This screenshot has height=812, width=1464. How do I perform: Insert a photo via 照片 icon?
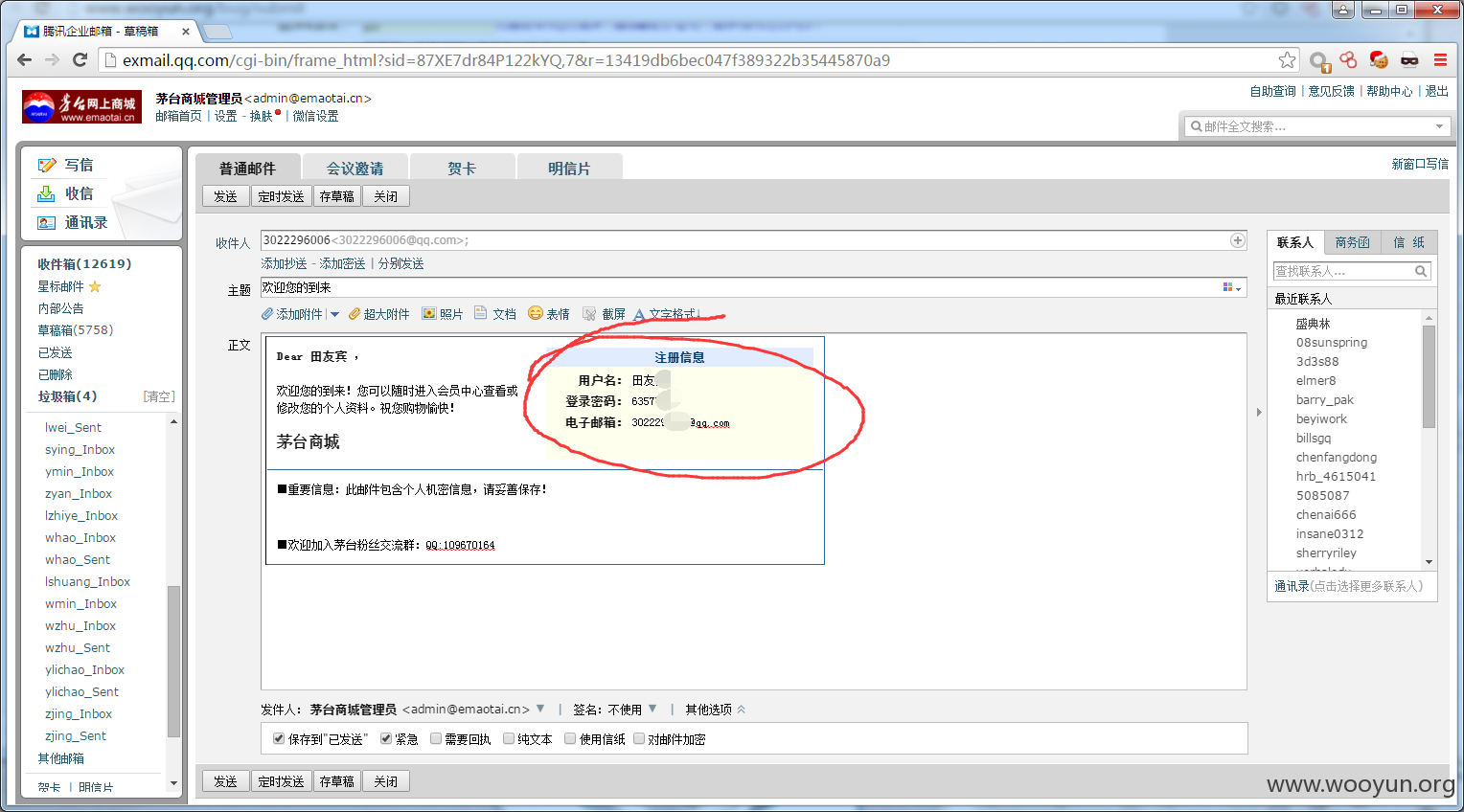pos(429,313)
